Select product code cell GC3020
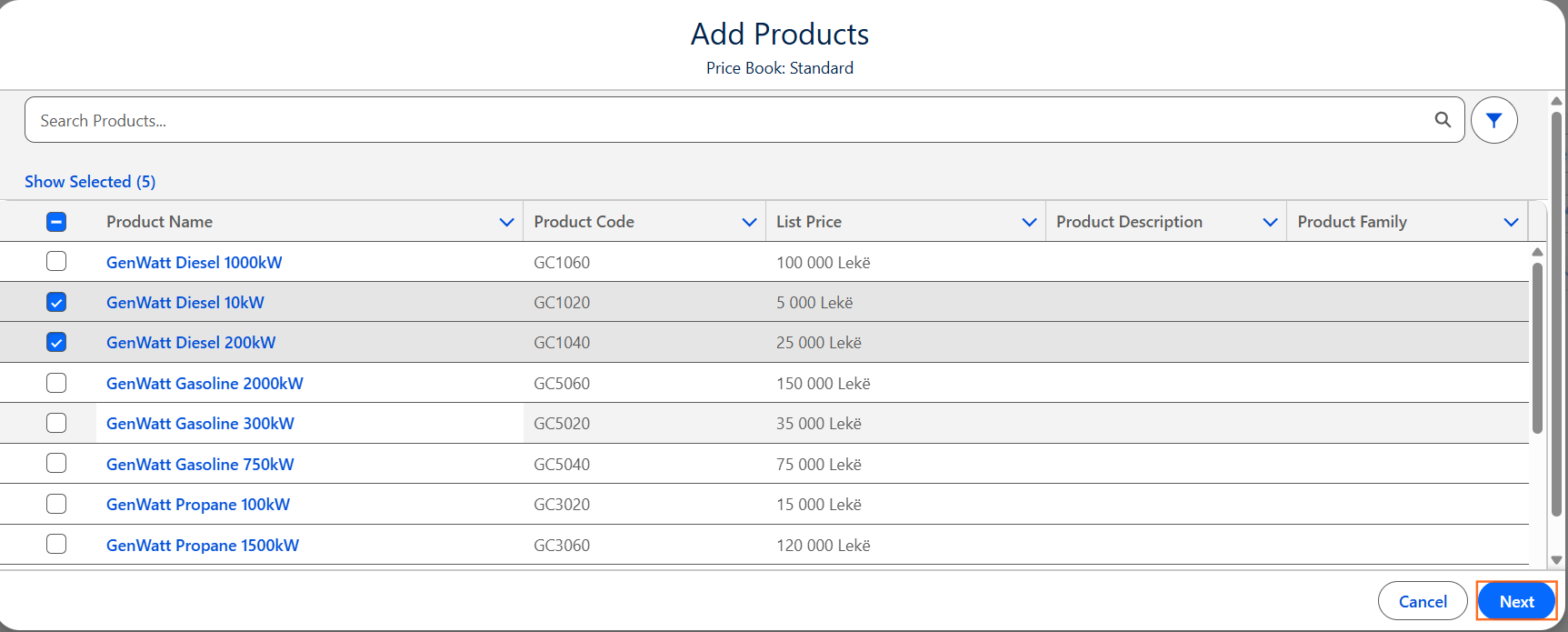This screenshot has height=632, width=1568. pos(562,504)
